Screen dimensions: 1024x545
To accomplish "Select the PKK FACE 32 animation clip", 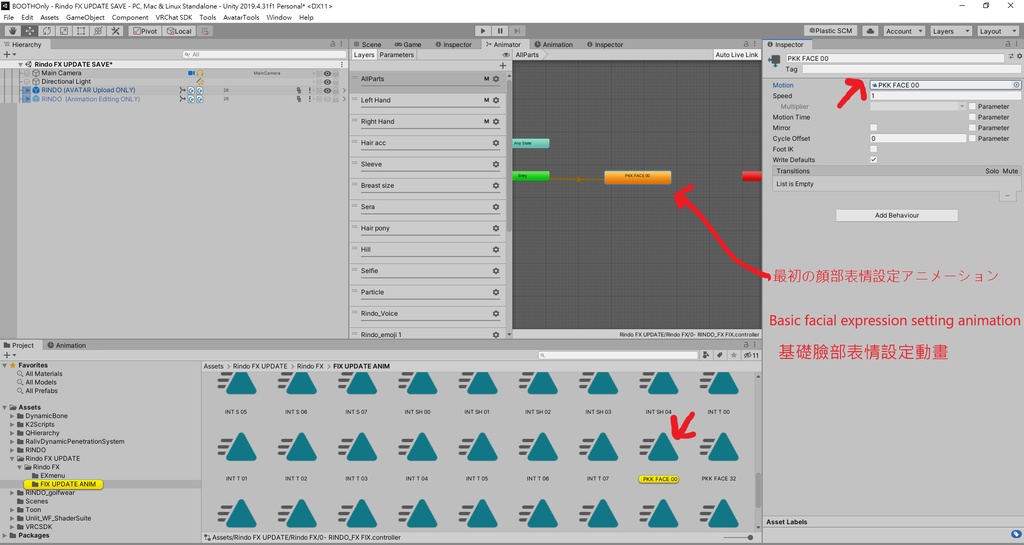I will (718, 454).
